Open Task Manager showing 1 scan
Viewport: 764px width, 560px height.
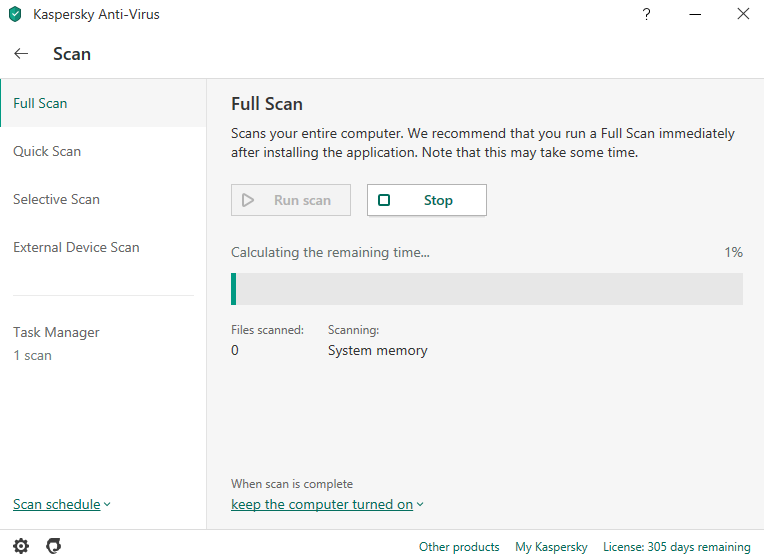pyautogui.click(x=56, y=343)
